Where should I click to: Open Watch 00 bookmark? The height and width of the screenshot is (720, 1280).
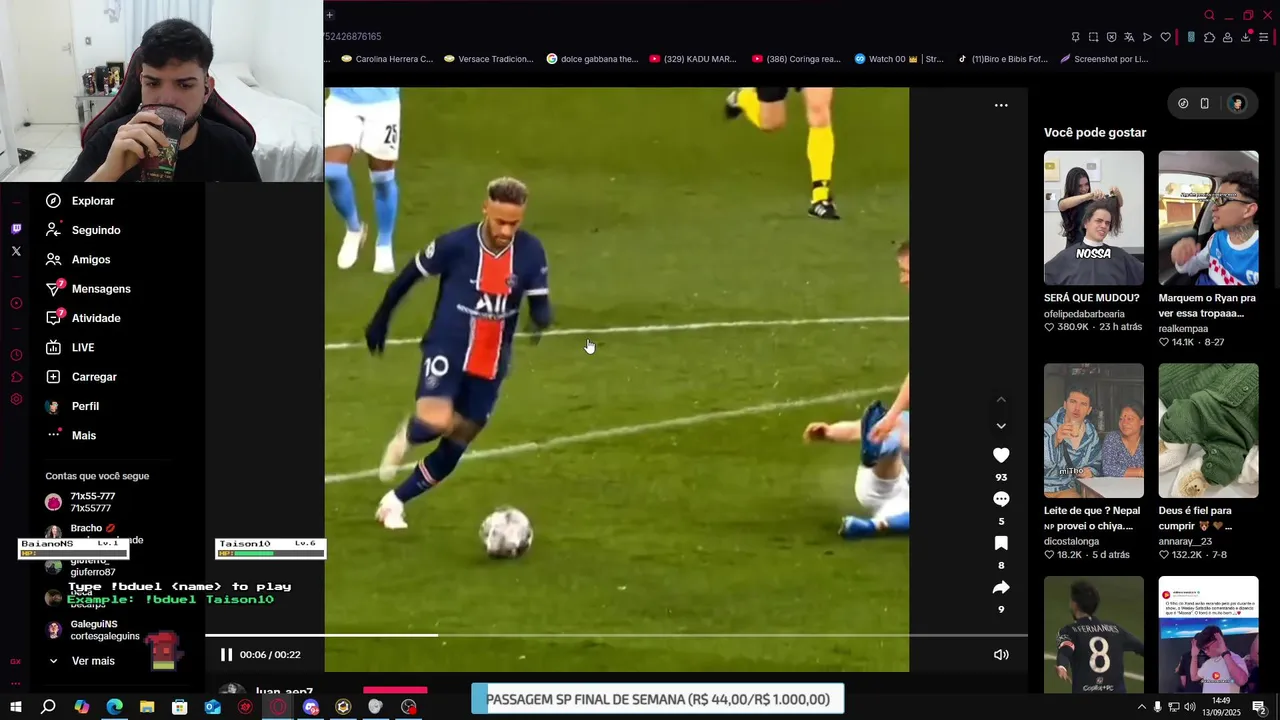point(899,59)
